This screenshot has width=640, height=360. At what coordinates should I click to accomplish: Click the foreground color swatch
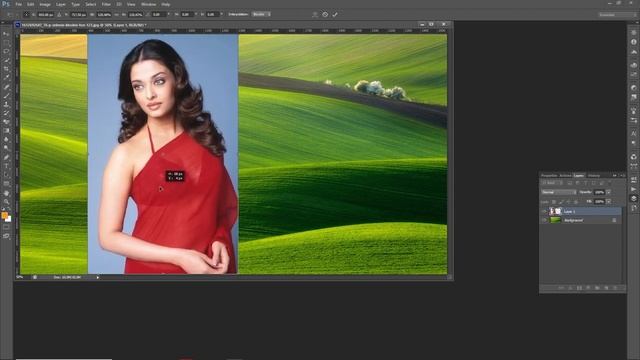coord(4,215)
